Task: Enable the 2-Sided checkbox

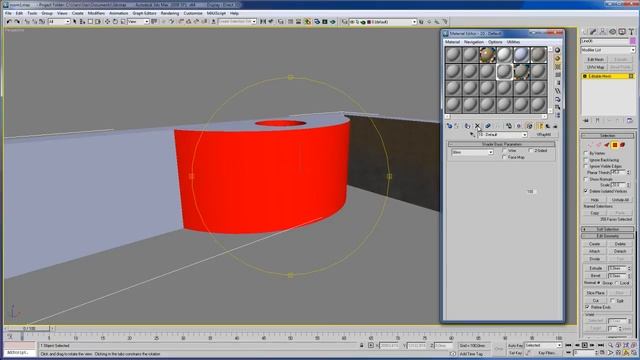Action: pos(531,151)
